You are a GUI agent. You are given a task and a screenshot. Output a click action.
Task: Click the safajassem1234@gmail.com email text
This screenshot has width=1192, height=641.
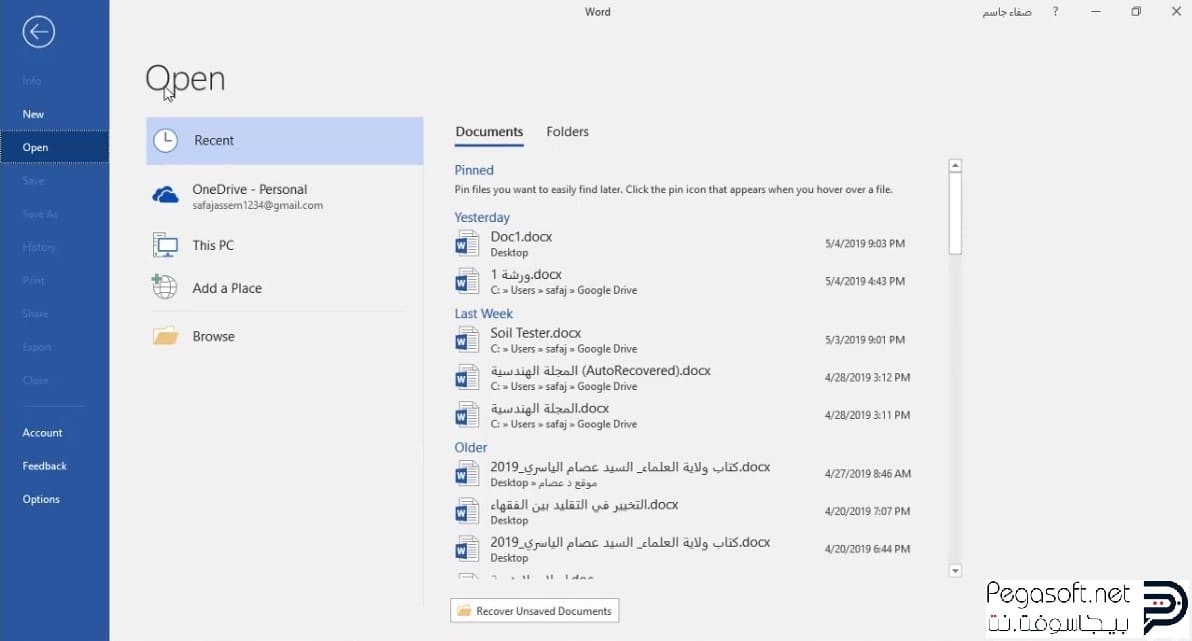tap(258, 205)
